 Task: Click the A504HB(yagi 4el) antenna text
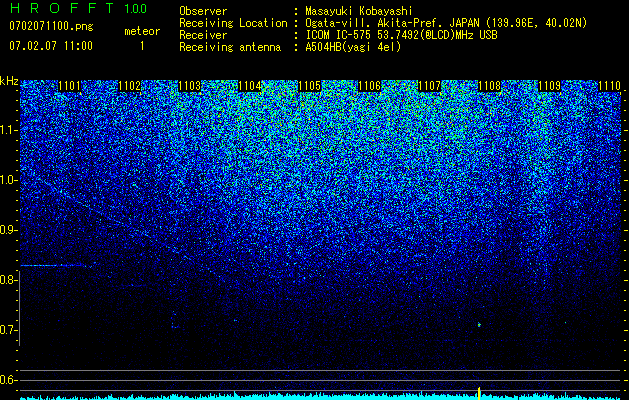353,47
